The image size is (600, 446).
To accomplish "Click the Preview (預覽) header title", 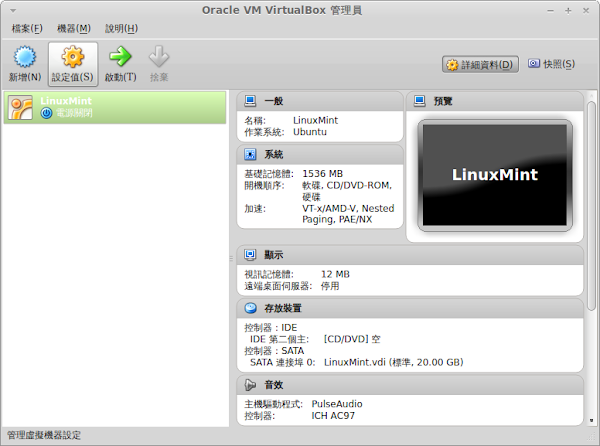I will 443,101.
